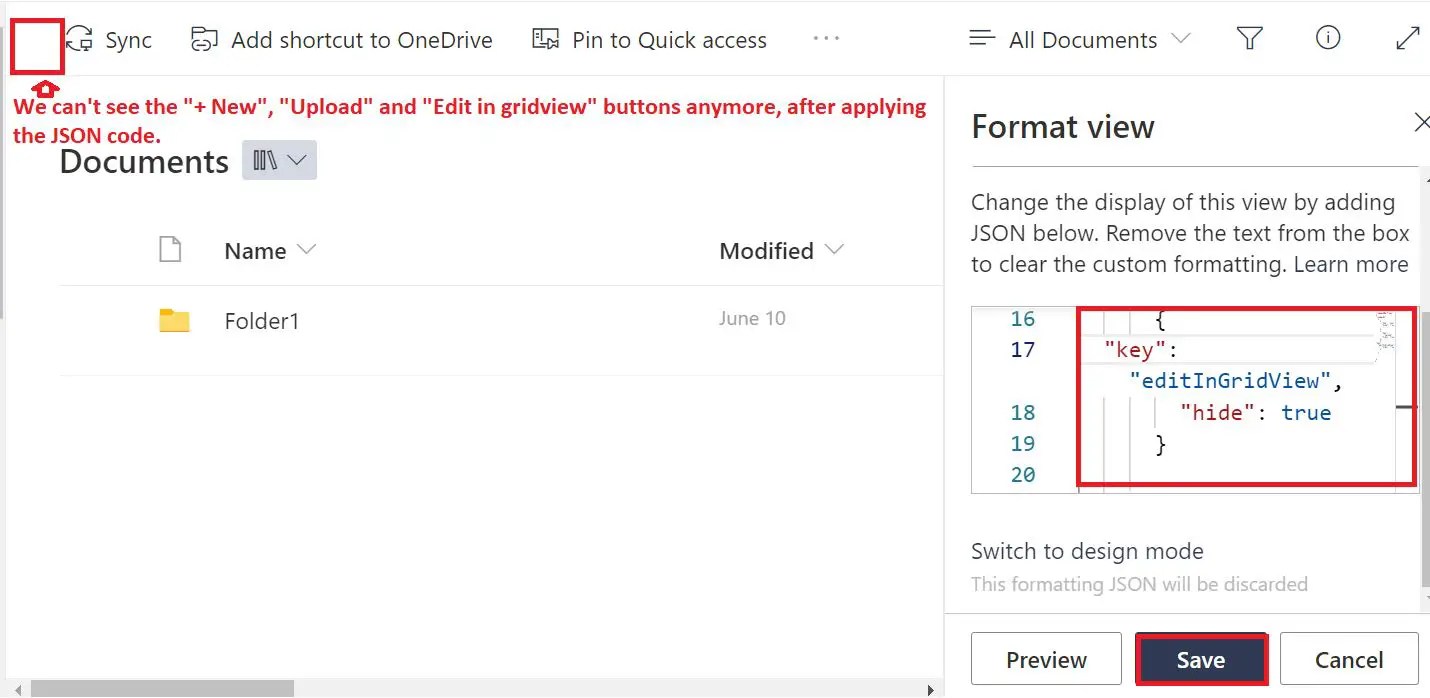This screenshot has width=1430, height=698.
Task: Close the Format view panel
Action: coord(1422,122)
